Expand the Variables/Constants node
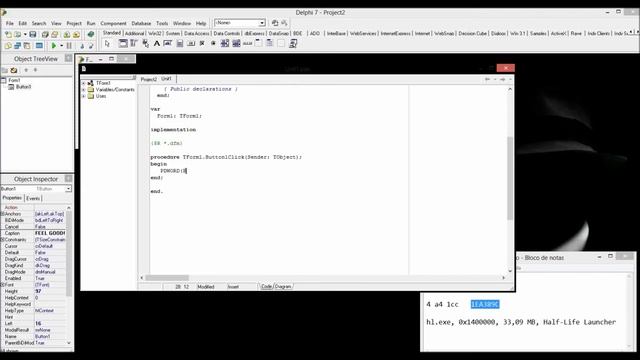This screenshot has width=640, height=360. point(84,89)
